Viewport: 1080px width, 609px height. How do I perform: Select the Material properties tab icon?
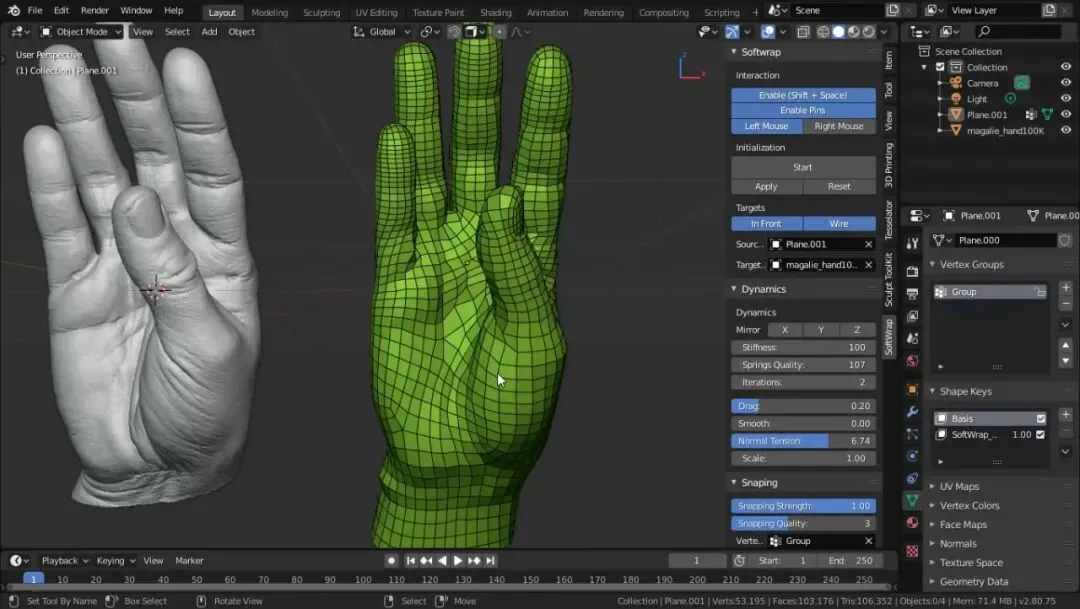pyautogui.click(x=913, y=522)
